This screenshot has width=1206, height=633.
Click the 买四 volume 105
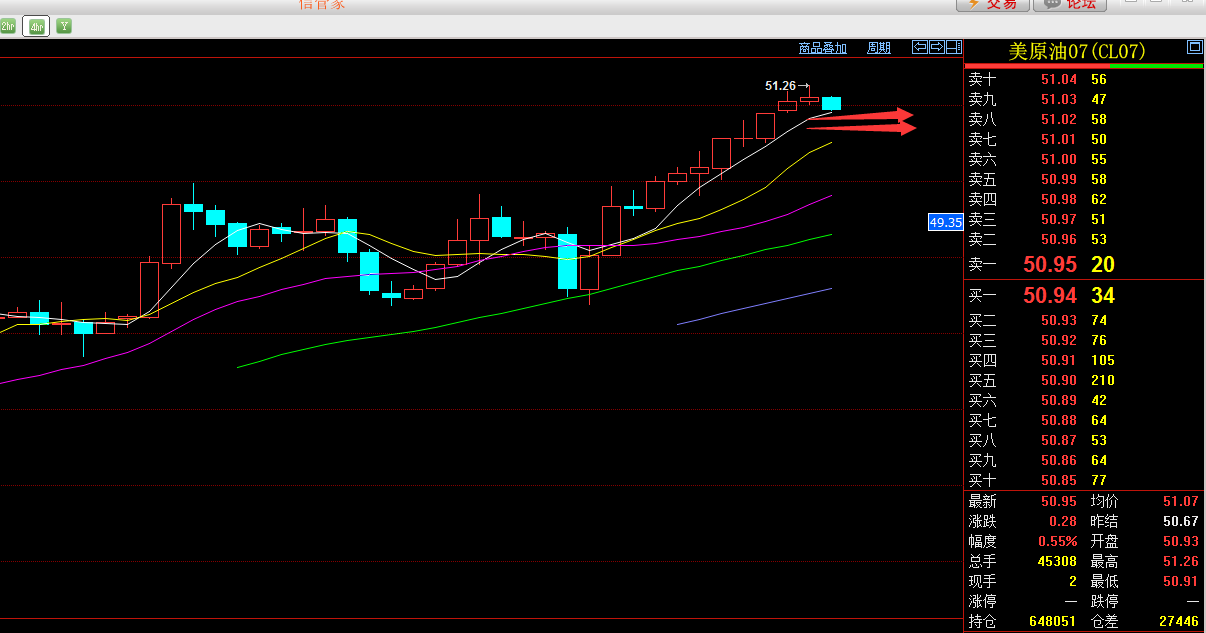tap(1103, 360)
